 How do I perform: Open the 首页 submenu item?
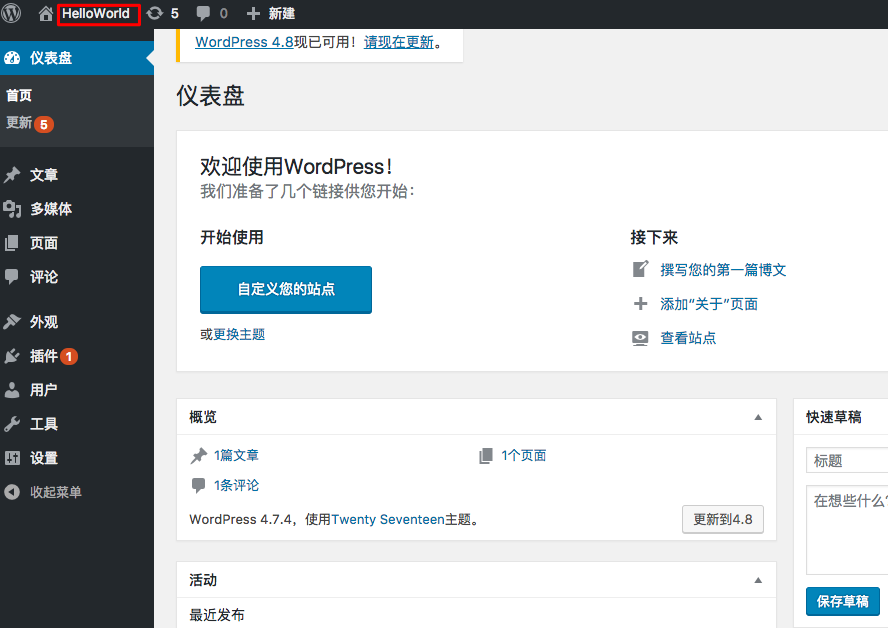pos(19,95)
